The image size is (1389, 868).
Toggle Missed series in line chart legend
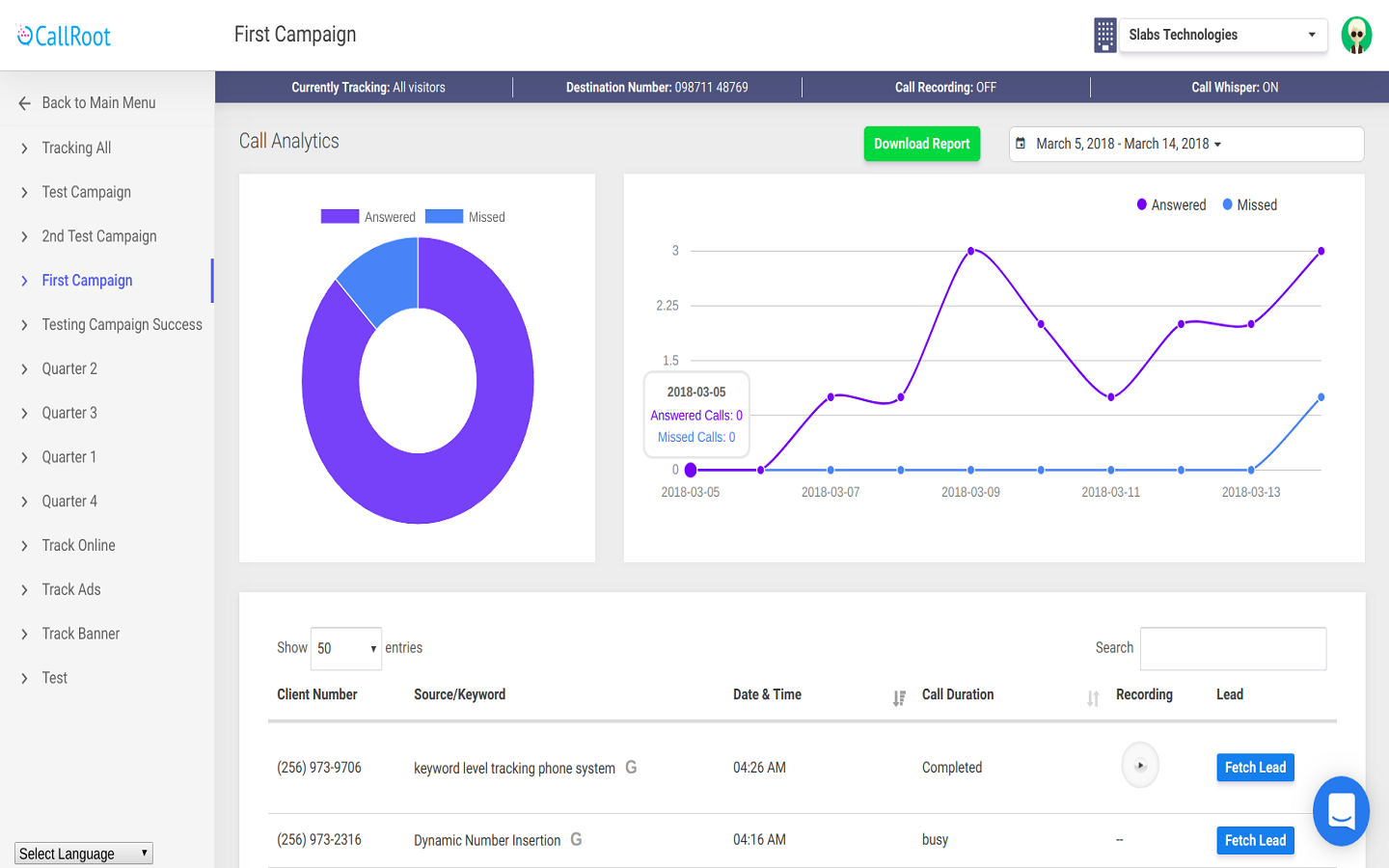pyautogui.click(x=1250, y=205)
